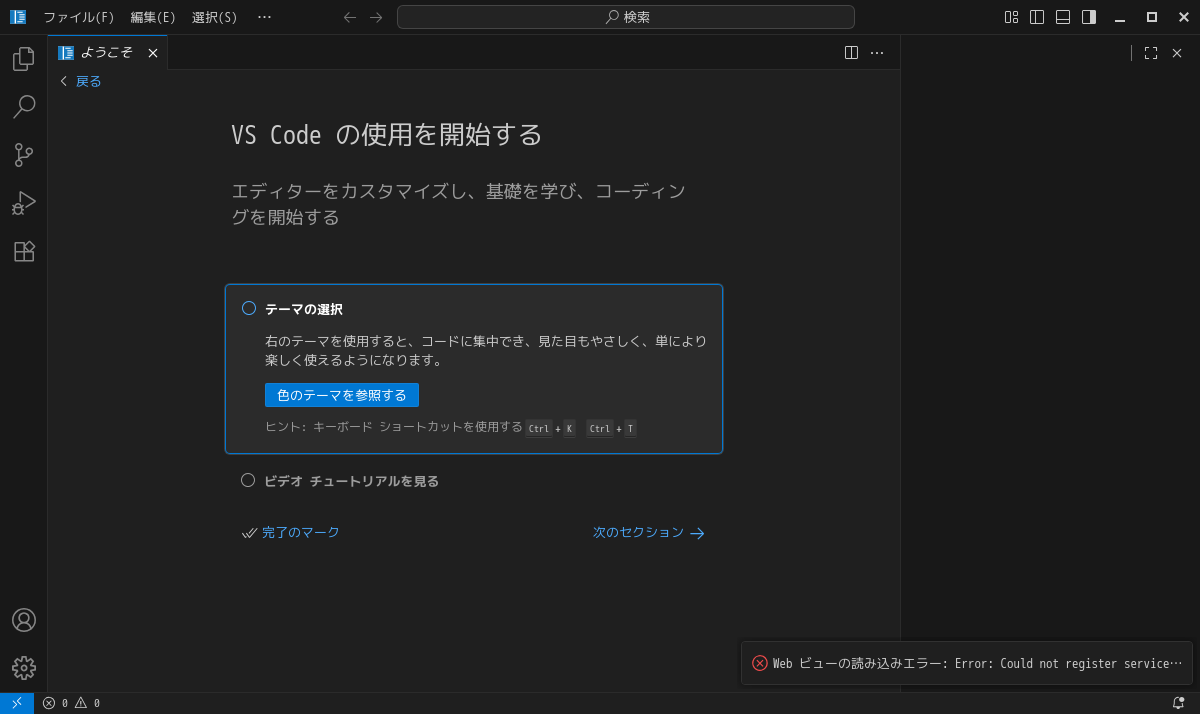Open the 選択(S) menu
The image size is (1200, 714).
tap(215, 17)
